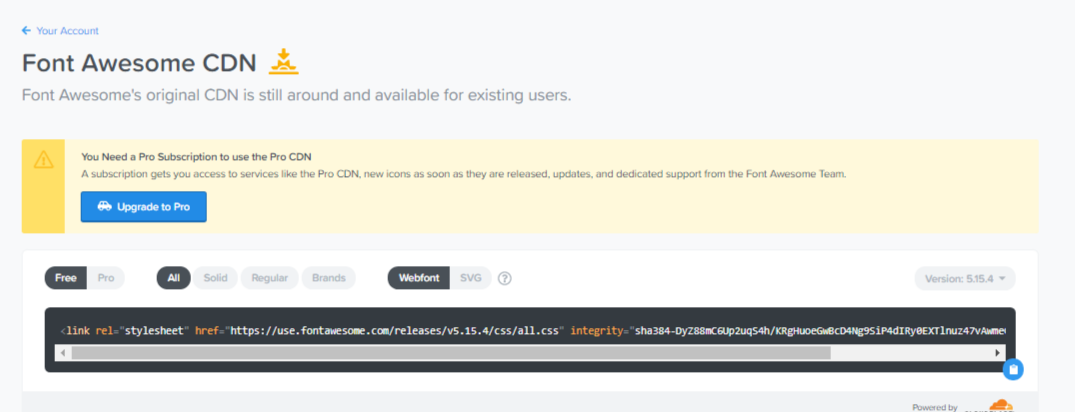Click the scrollbar right arrow in code box
Viewport: 1075px width, 412px height.
998,352
